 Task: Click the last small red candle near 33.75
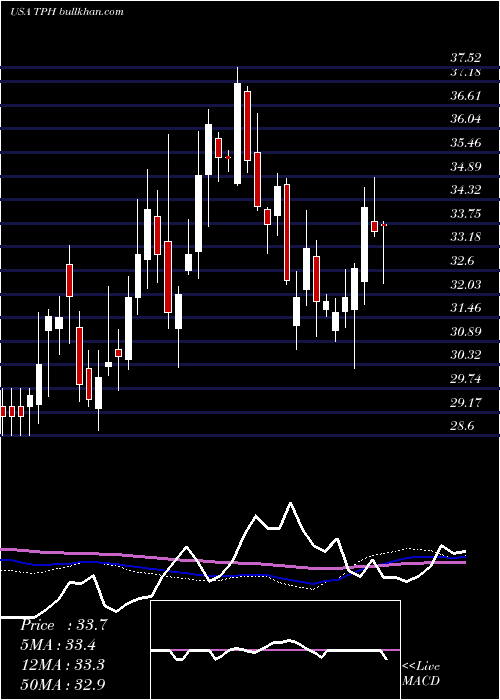coord(383,225)
